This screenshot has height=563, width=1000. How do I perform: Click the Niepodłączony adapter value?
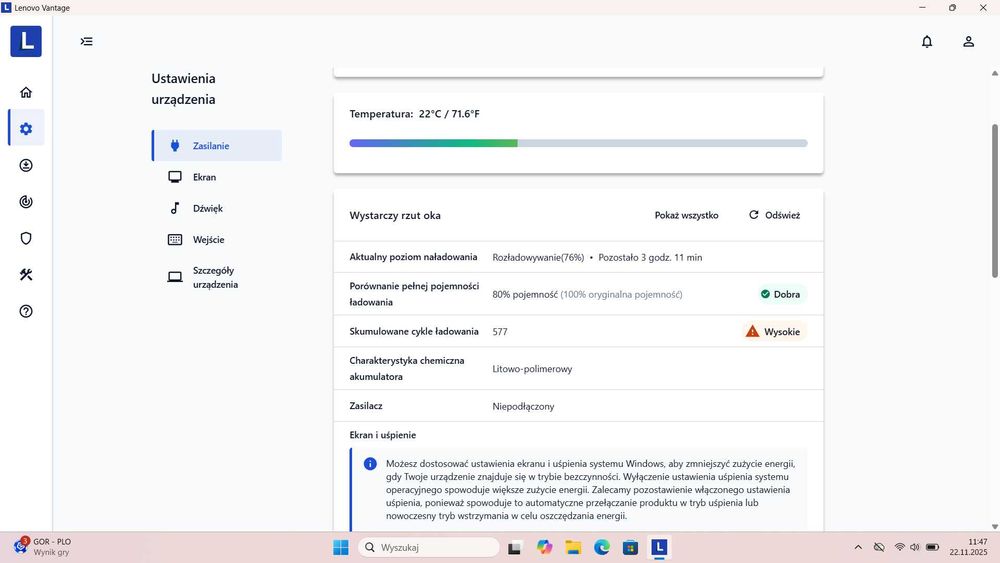point(523,406)
